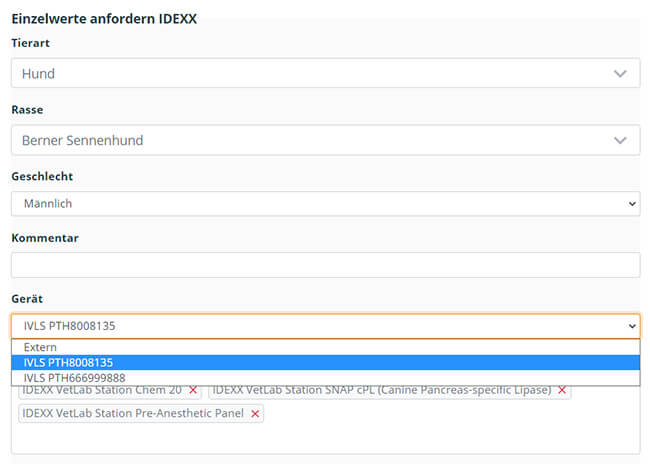Screen dimensions: 650x464
Task: Click the Kommentar text field
Action: point(325,265)
